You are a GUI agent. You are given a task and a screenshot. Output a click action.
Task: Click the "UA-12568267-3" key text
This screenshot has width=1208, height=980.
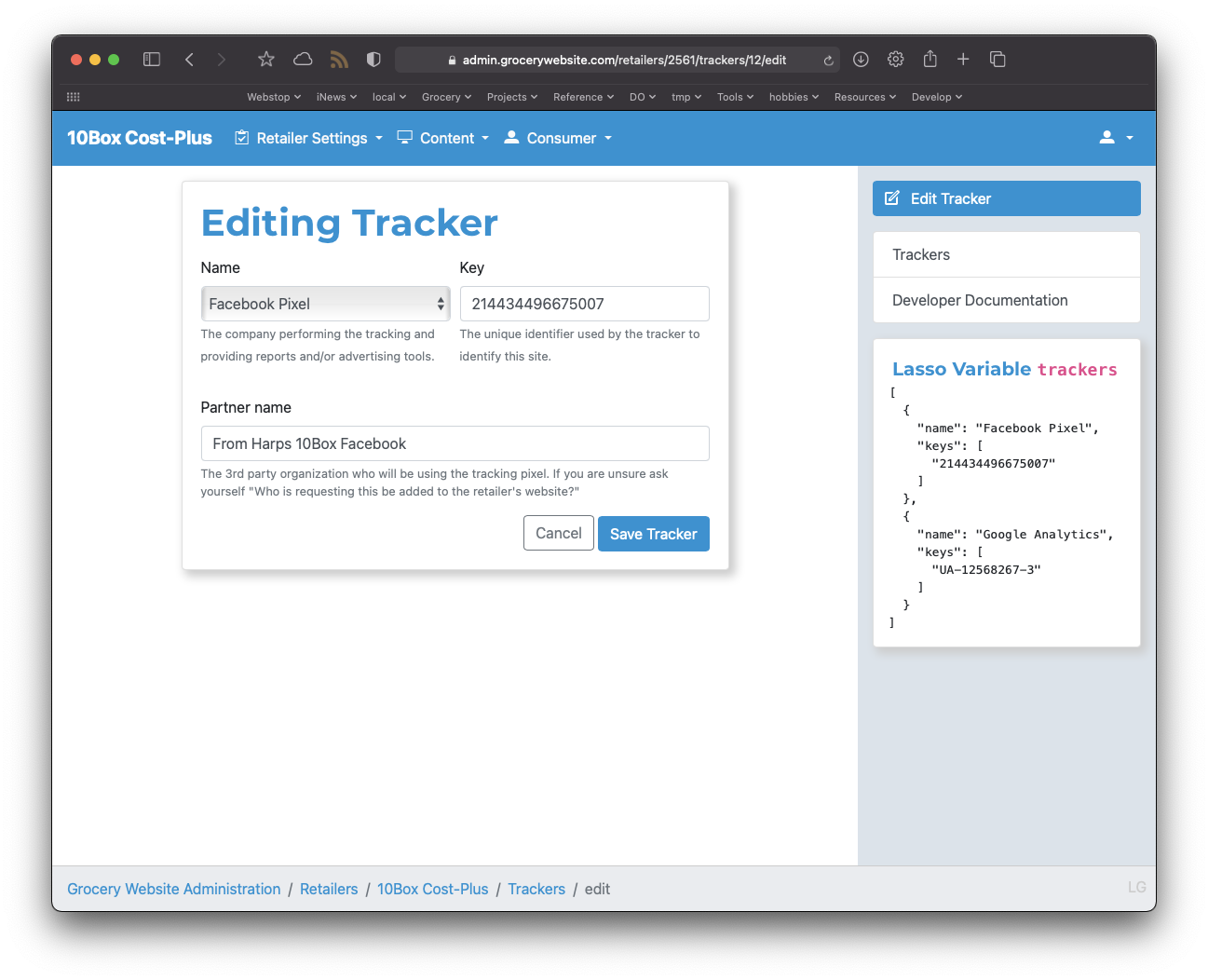coord(986,569)
